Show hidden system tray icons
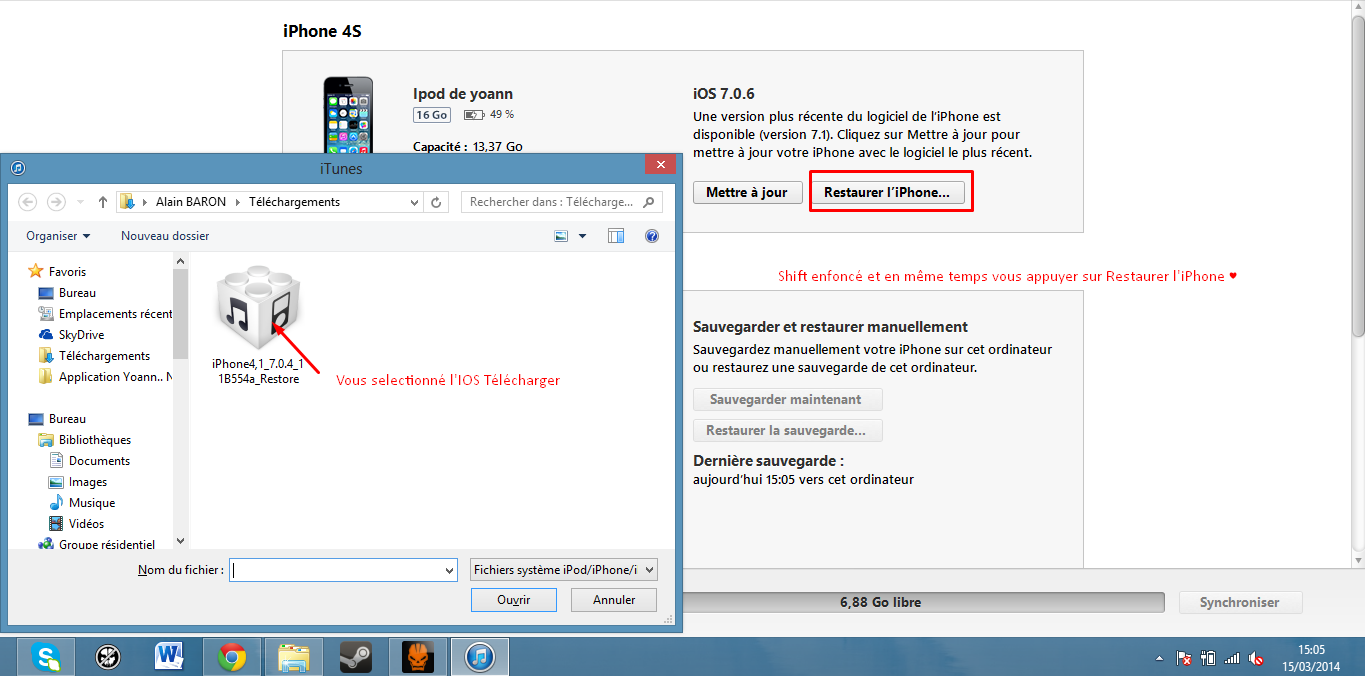Screen dimensions: 1365x676 pos(1159,659)
